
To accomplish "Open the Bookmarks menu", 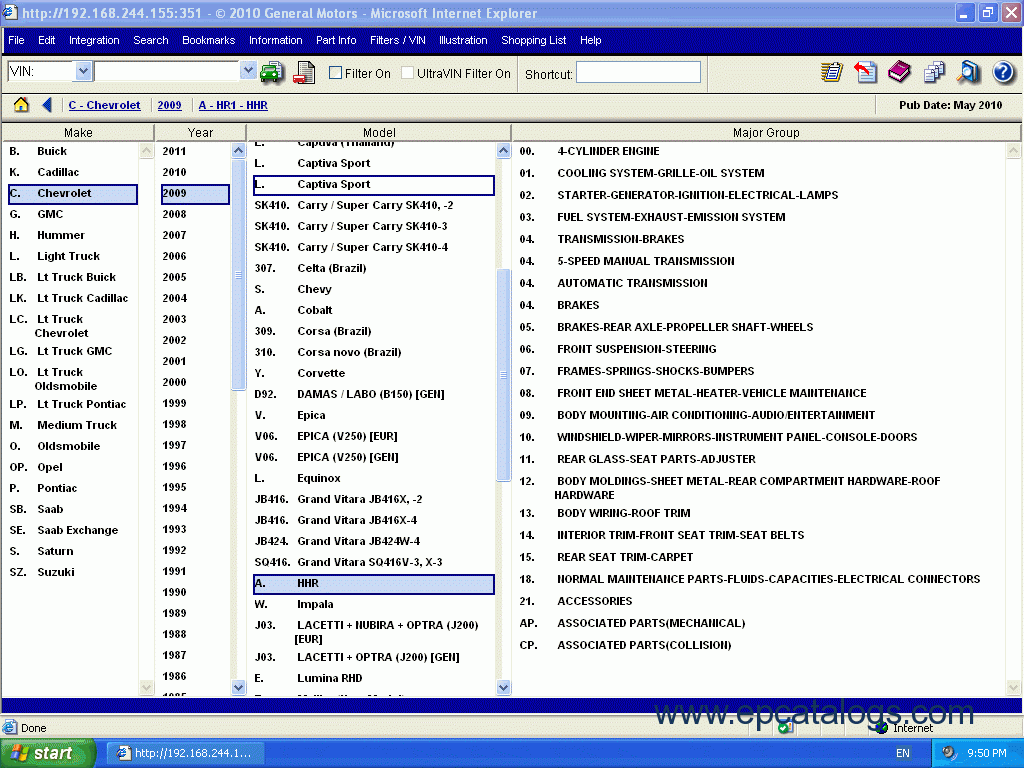I will 208,40.
